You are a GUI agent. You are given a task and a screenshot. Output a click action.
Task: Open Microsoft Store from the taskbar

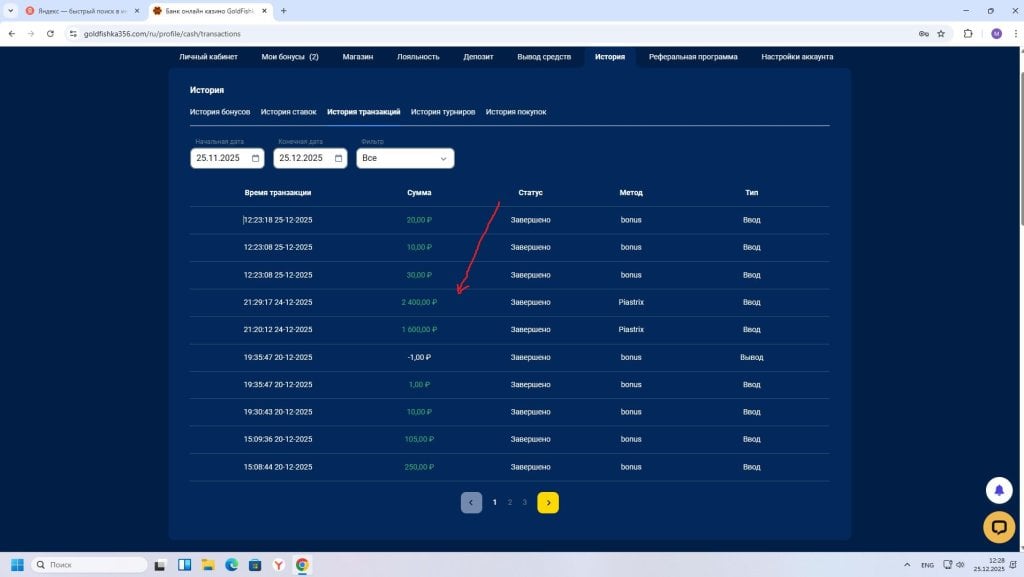tap(255, 565)
